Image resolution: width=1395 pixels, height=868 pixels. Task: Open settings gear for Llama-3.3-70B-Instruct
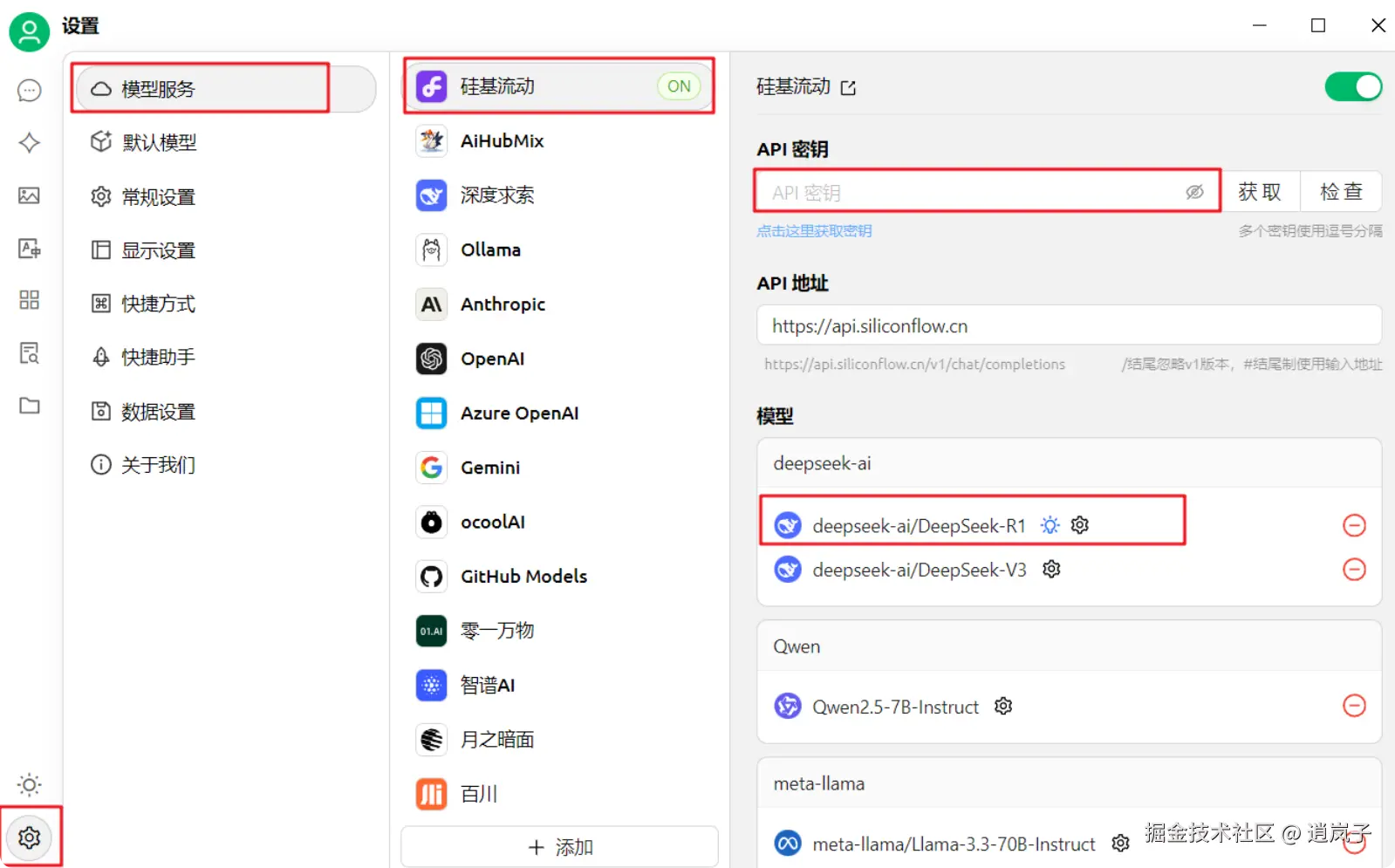[x=1120, y=844]
